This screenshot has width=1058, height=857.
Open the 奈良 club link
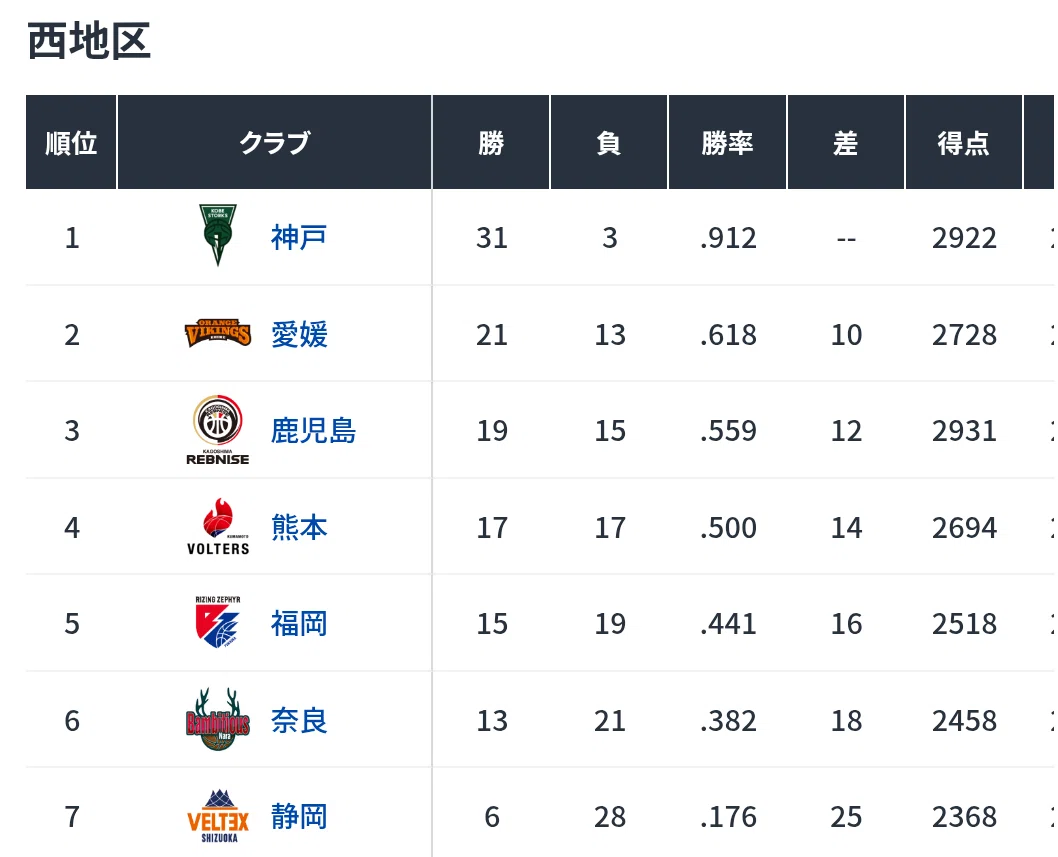[299, 721]
